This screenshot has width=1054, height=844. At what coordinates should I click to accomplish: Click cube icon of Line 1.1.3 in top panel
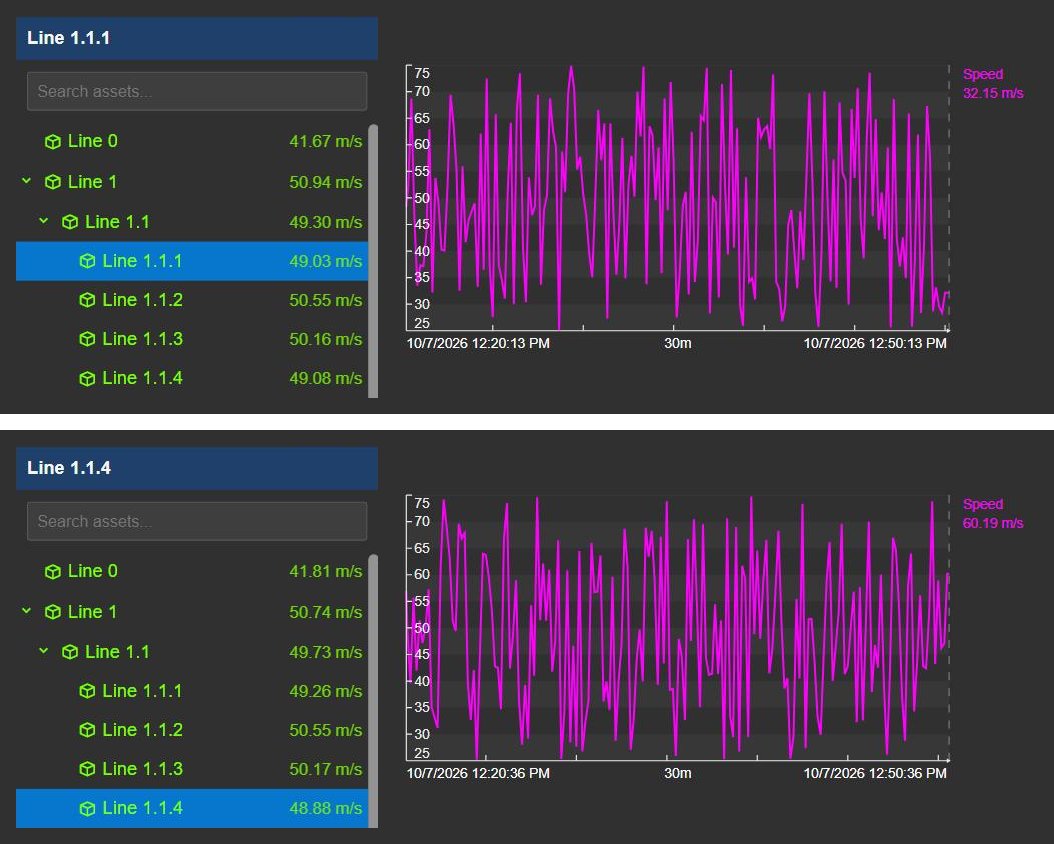coord(87,339)
